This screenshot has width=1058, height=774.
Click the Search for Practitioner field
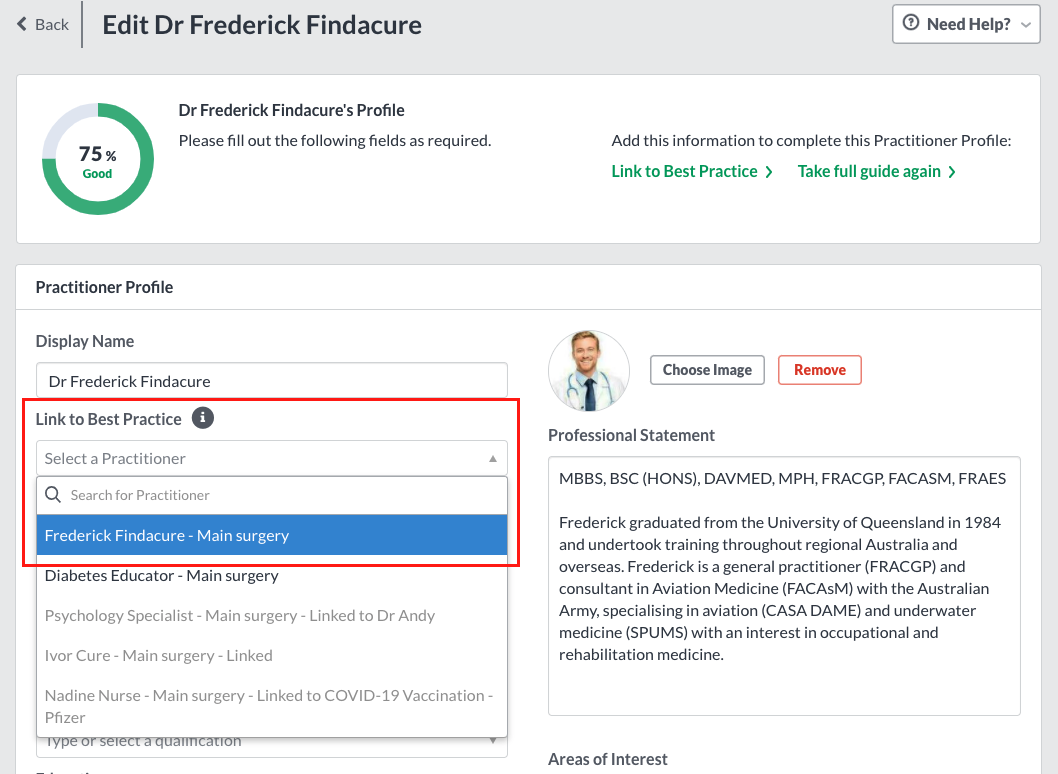[x=272, y=495]
